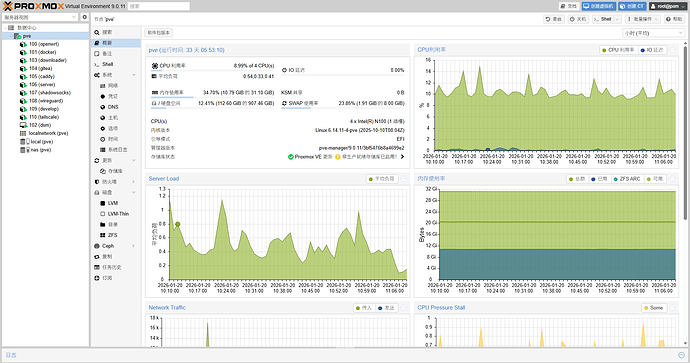Click the Time (时间) clock icon
690x363 pixels.
[103, 139]
